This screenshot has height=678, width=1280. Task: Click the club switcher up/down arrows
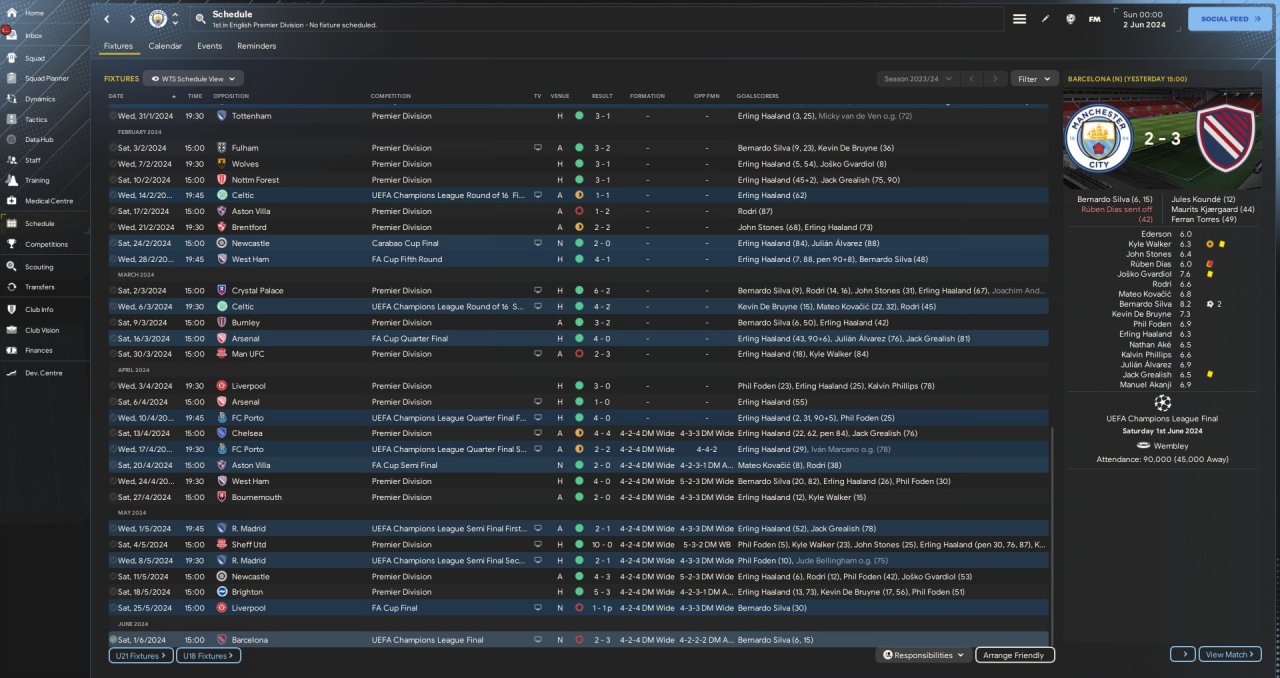point(176,19)
